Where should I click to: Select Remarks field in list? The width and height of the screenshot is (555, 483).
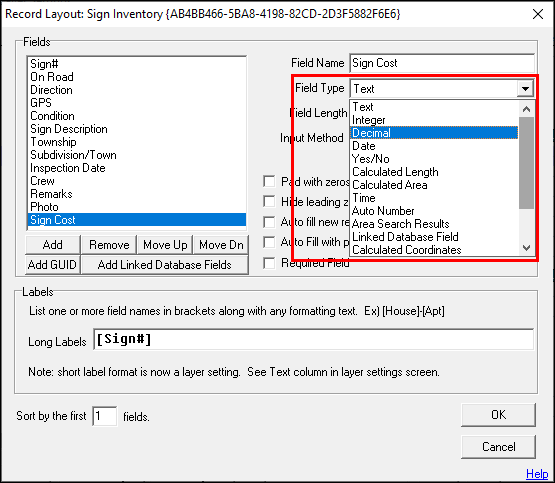(136, 194)
